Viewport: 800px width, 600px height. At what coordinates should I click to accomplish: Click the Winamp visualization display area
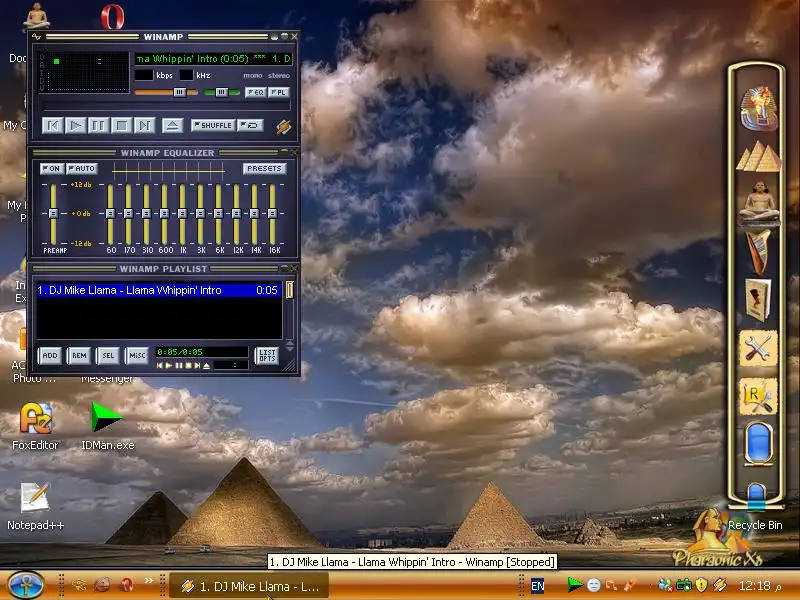pos(85,71)
